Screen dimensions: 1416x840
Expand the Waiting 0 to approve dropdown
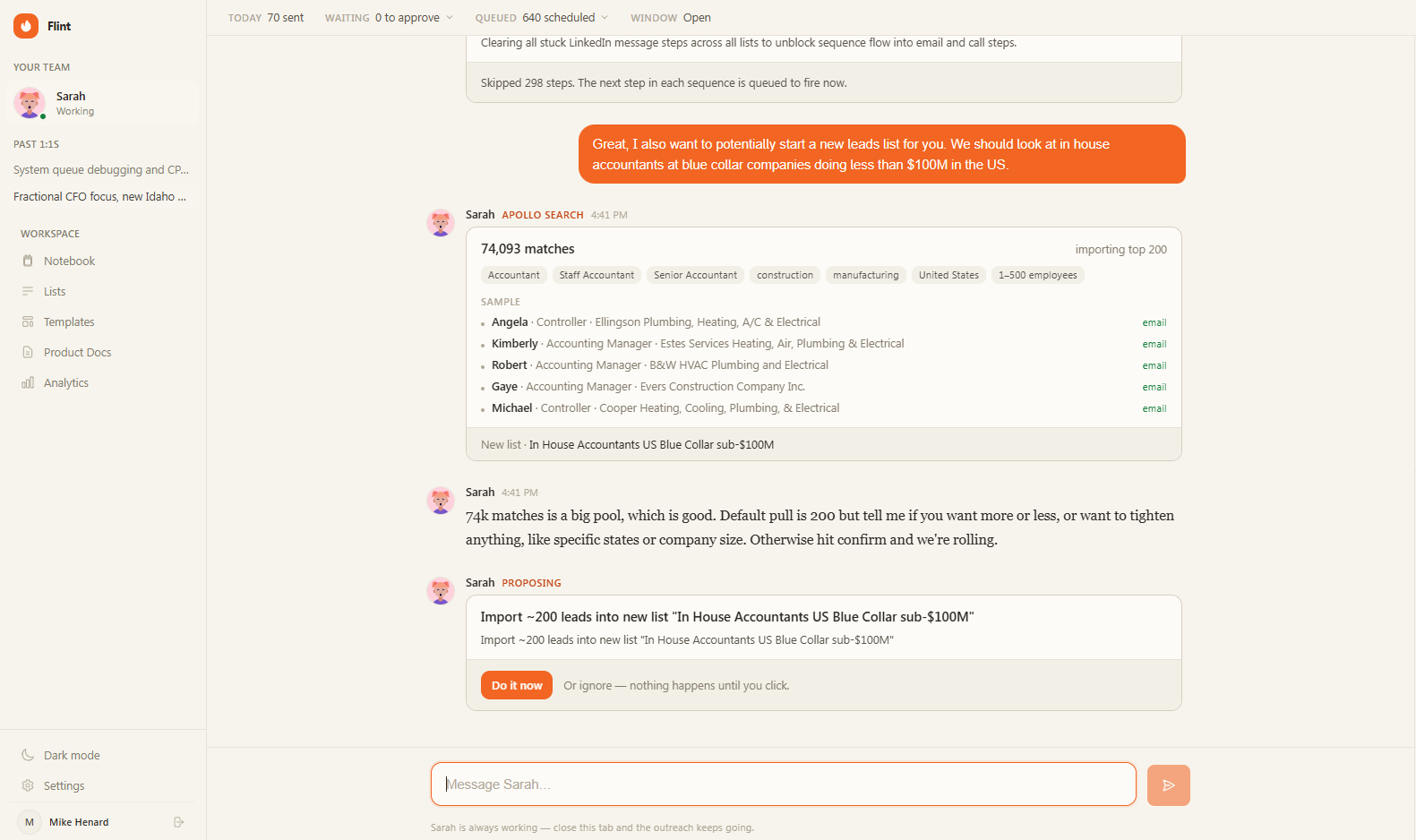tap(389, 18)
